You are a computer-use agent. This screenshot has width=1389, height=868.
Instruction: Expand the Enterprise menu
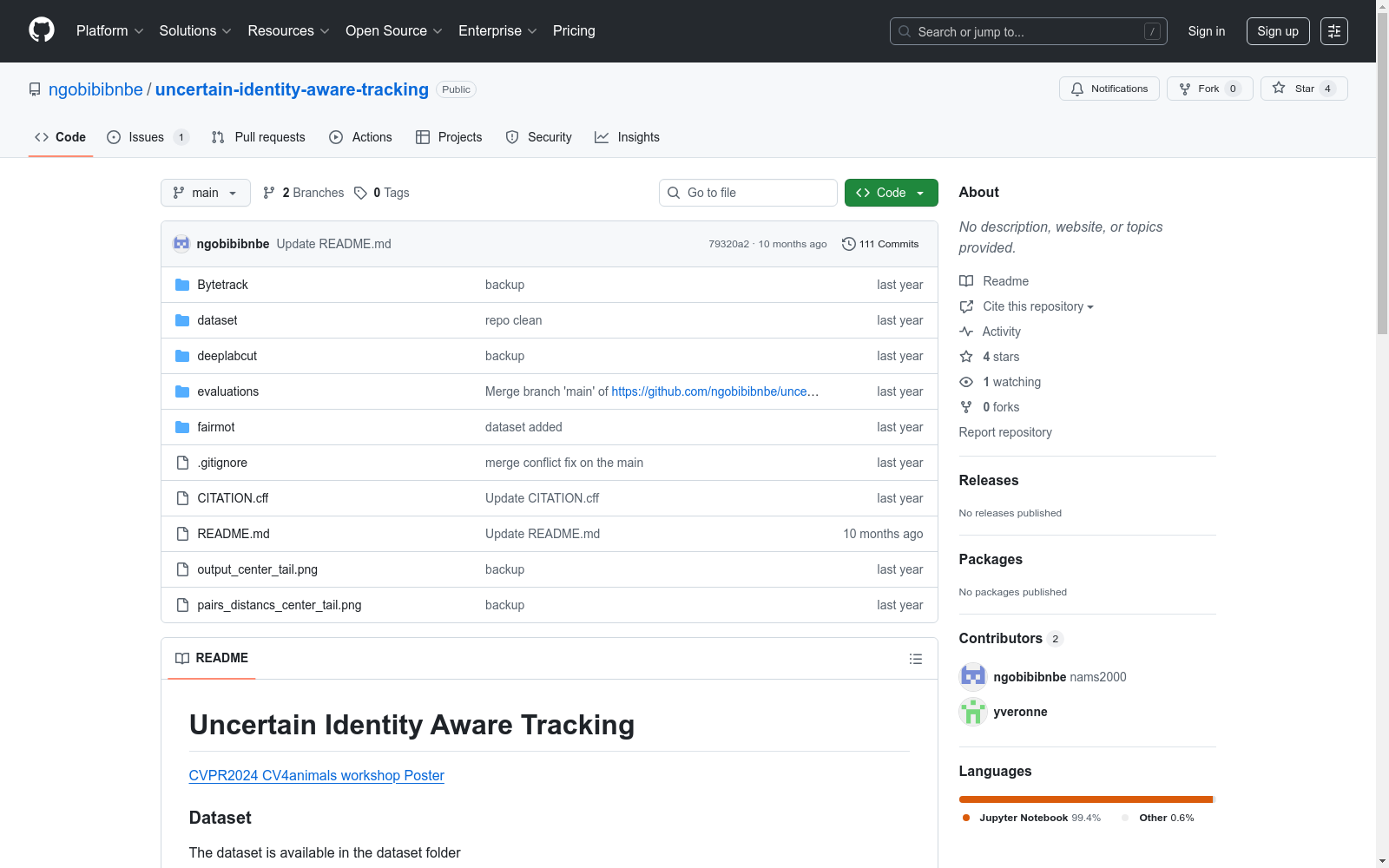click(497, 31)
